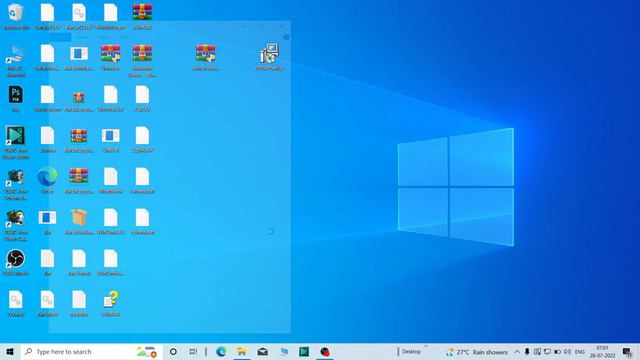Open the Windows Start menu
Viewport: 640px width, 360px height.
[10, 351]
